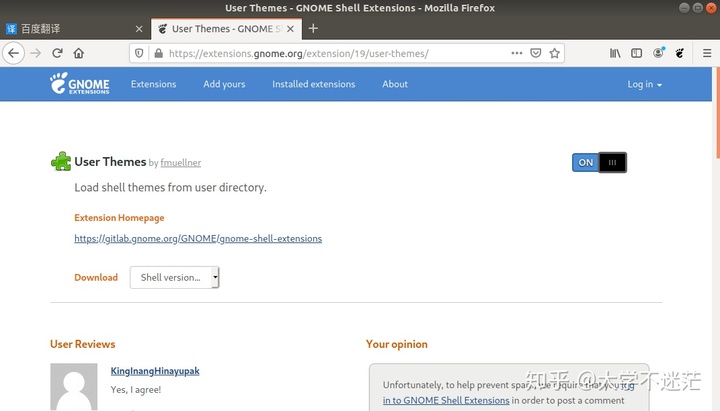Click the 'Yes, I agree!' review text
Image resolution: width=720 pixels, height=411 pixels.
pyautogui.click(x=136, y=390)
